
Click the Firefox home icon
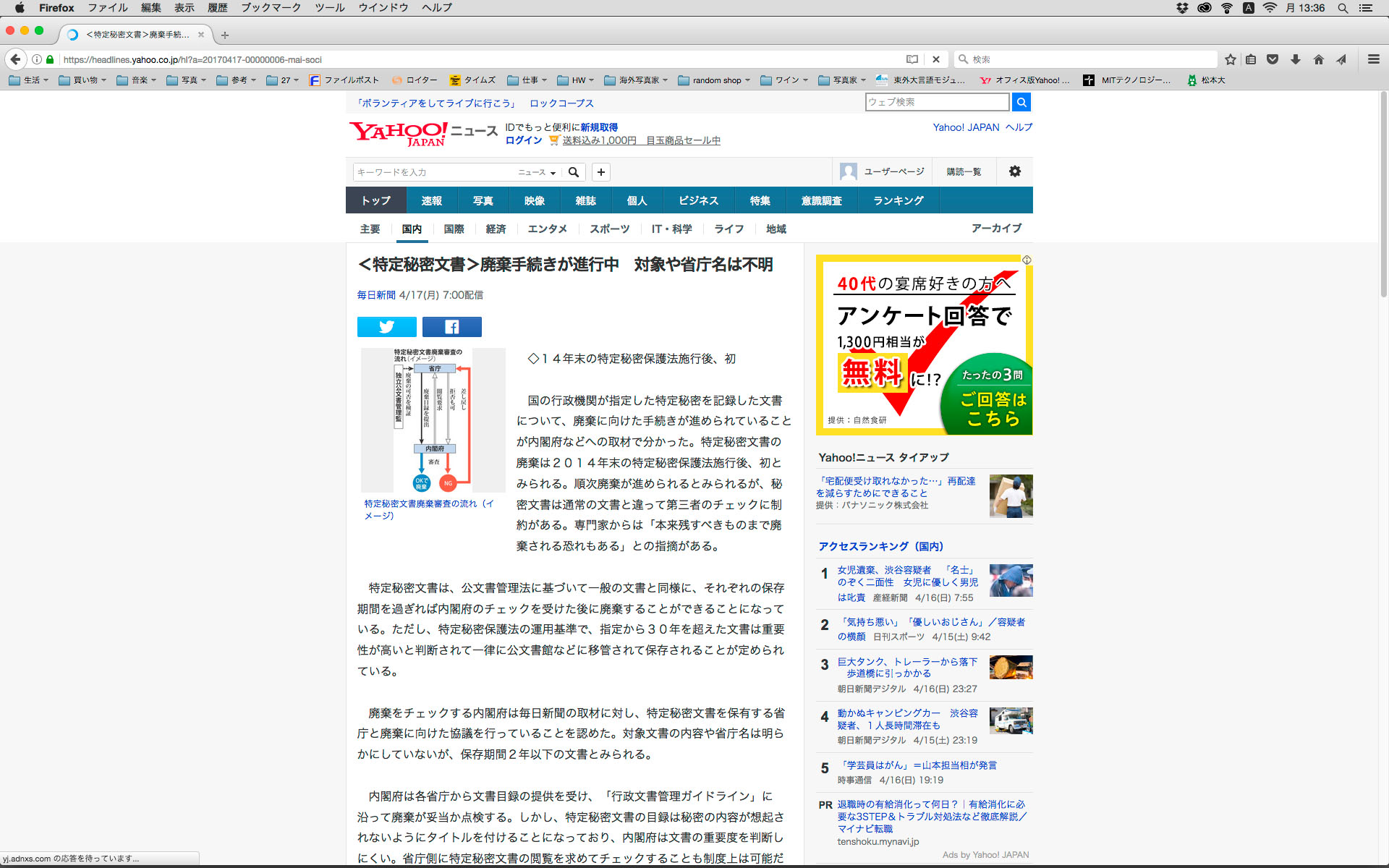pos(1318,59)
